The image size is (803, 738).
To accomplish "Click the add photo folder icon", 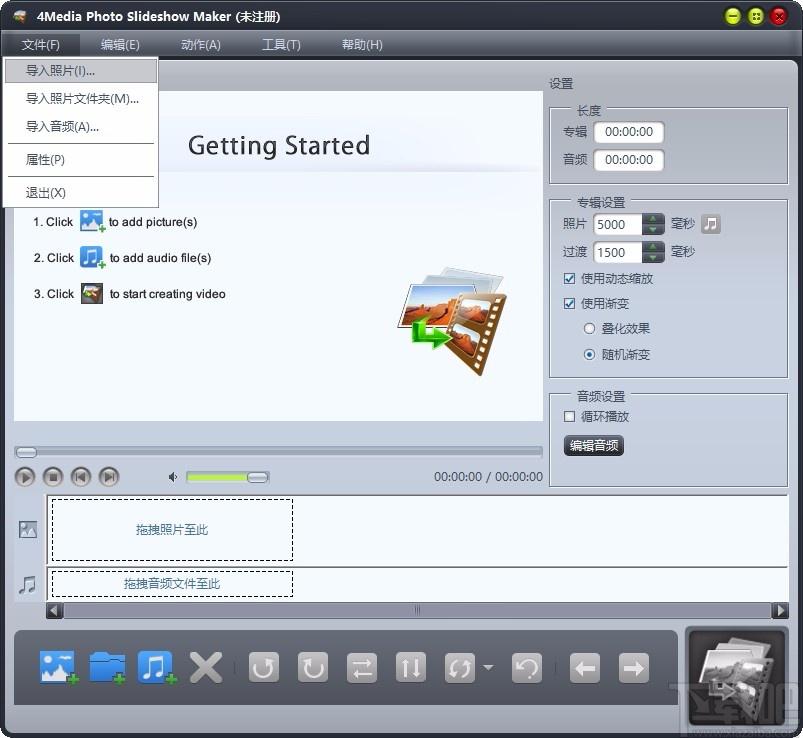I will tap(107, 667).
